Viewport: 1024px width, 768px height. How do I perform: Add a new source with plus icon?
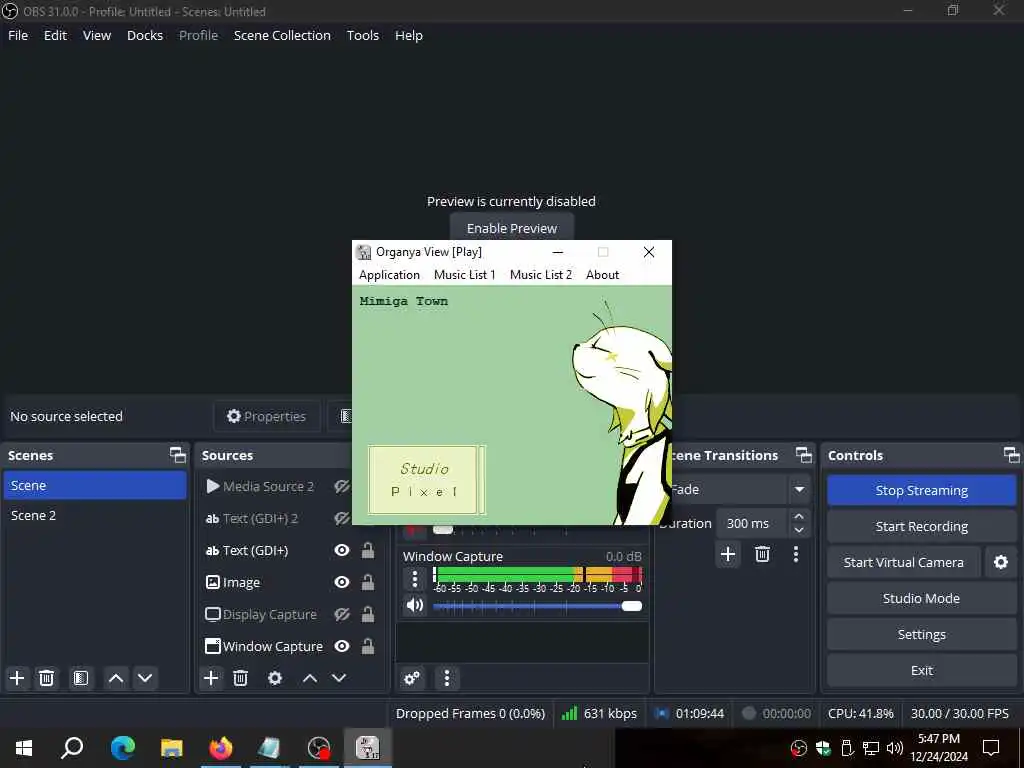211,678
